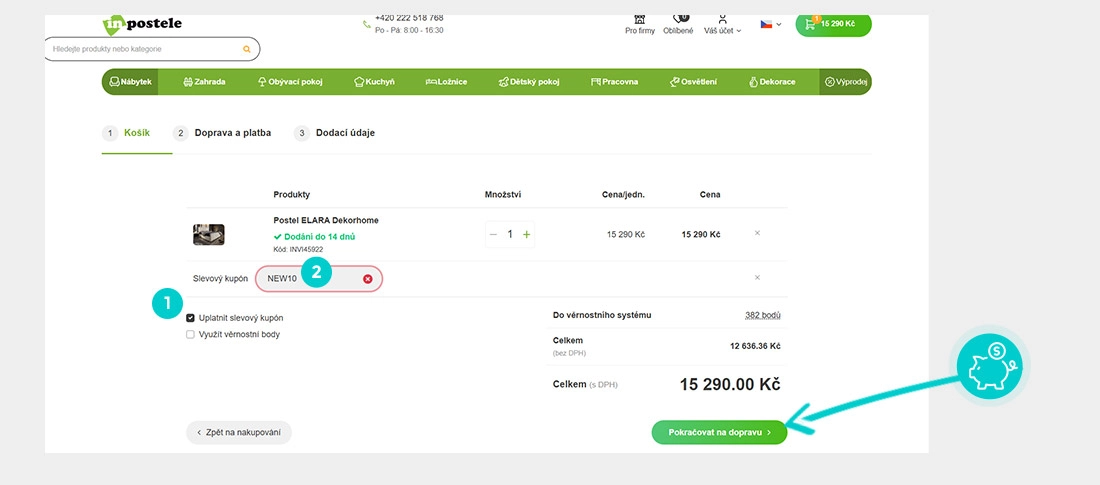This screenshot has width=1100, height=485.
Task: Go to Doprava a platba step
Action: [222, 133]
